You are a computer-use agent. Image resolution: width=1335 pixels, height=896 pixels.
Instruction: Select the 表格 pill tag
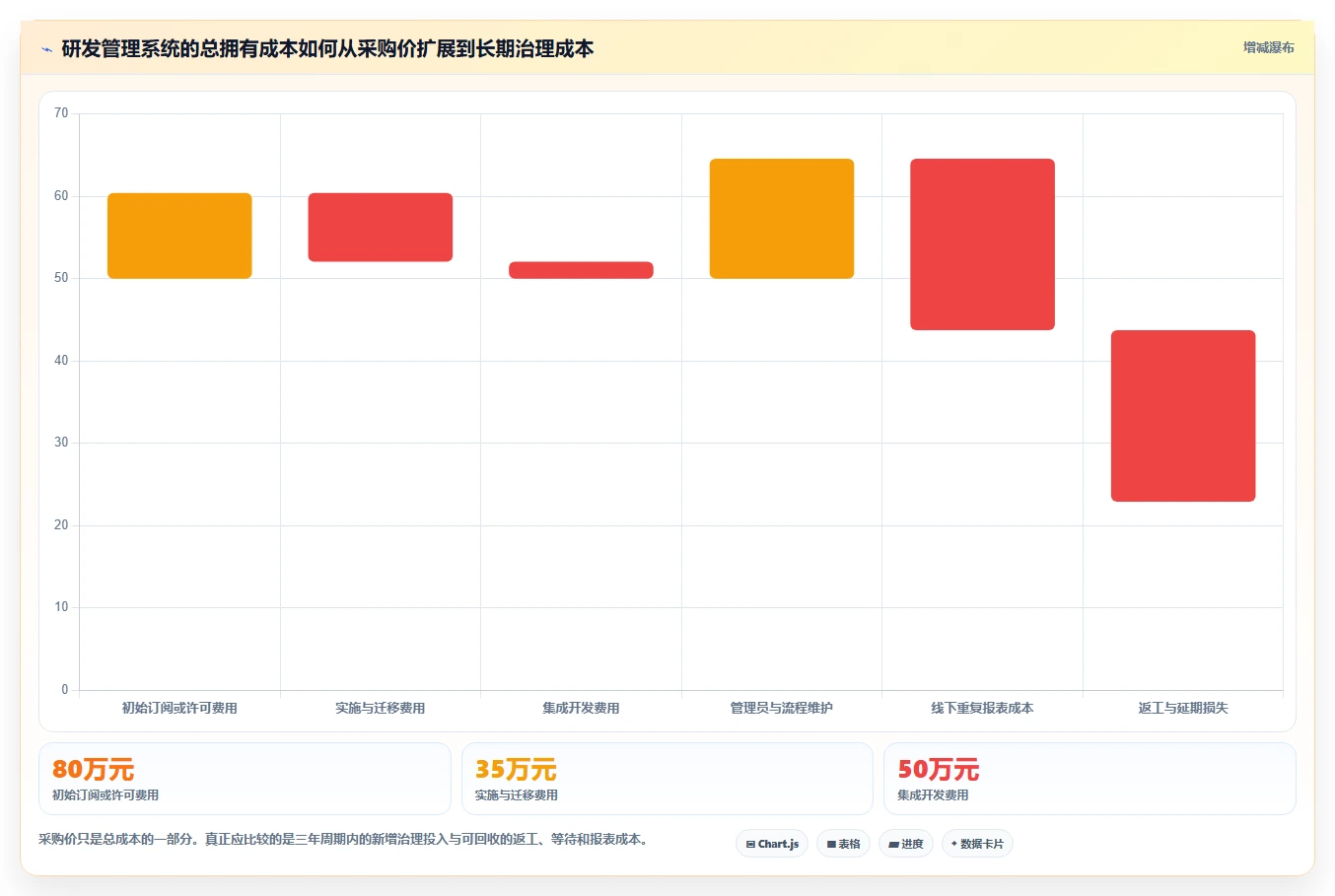[x=843, y=844]
